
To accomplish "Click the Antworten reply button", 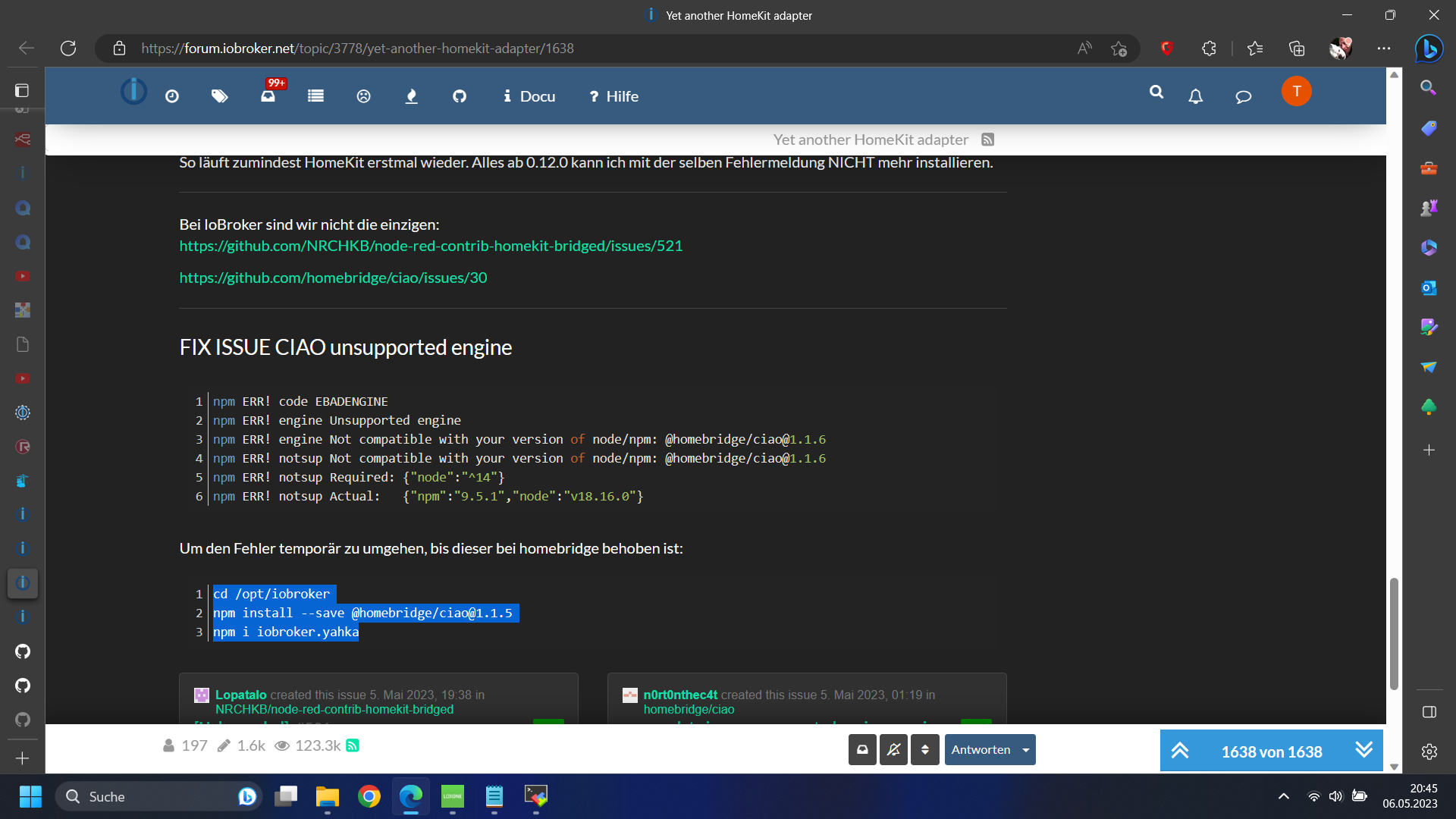I will (981, 749).
